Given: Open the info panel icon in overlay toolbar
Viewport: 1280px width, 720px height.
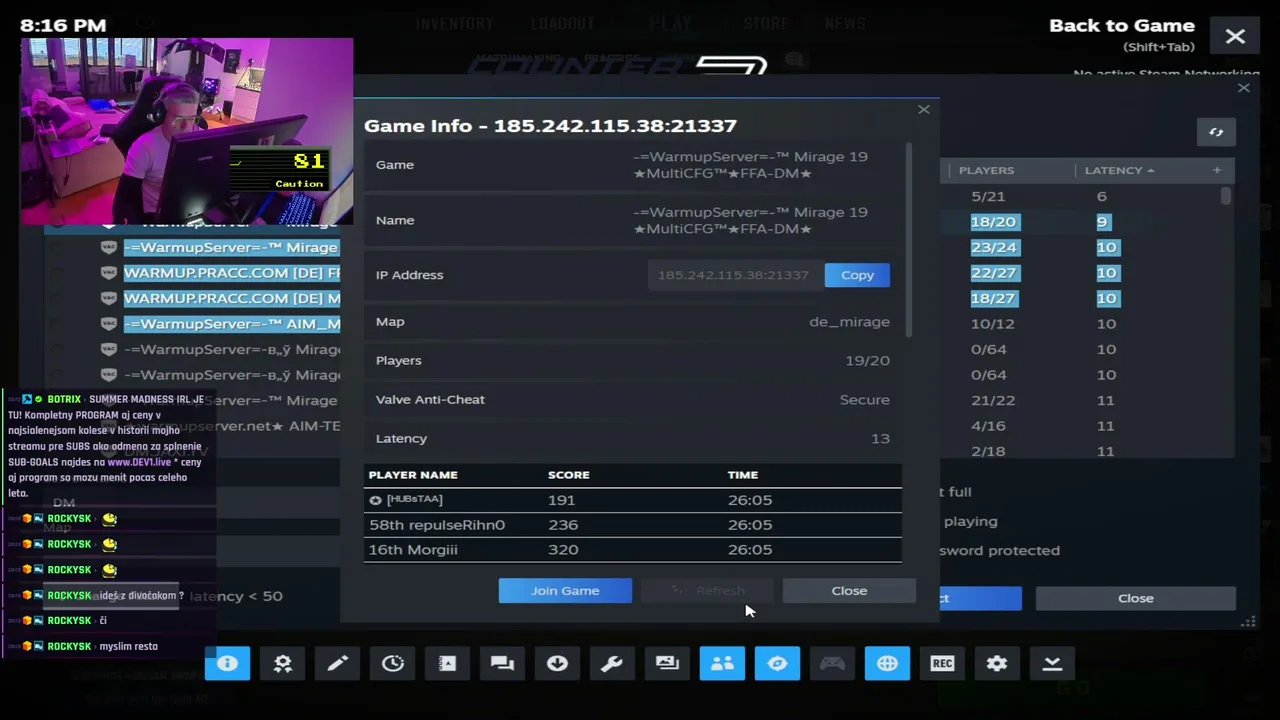Looking at the screenshot, I should pos(227,663).
